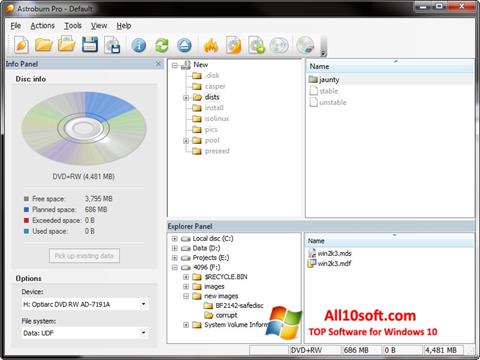Image resolution: width=480 pixels, height=360 pixels.
Task: Eject the disc with blue eject icon
Action: coord(184,45)
